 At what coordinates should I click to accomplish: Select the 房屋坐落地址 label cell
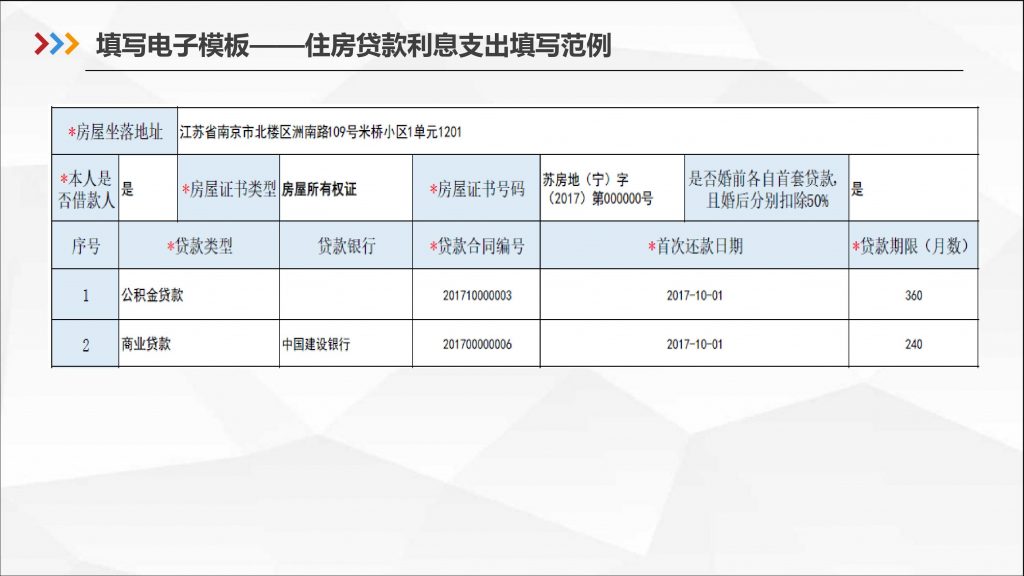114,131
